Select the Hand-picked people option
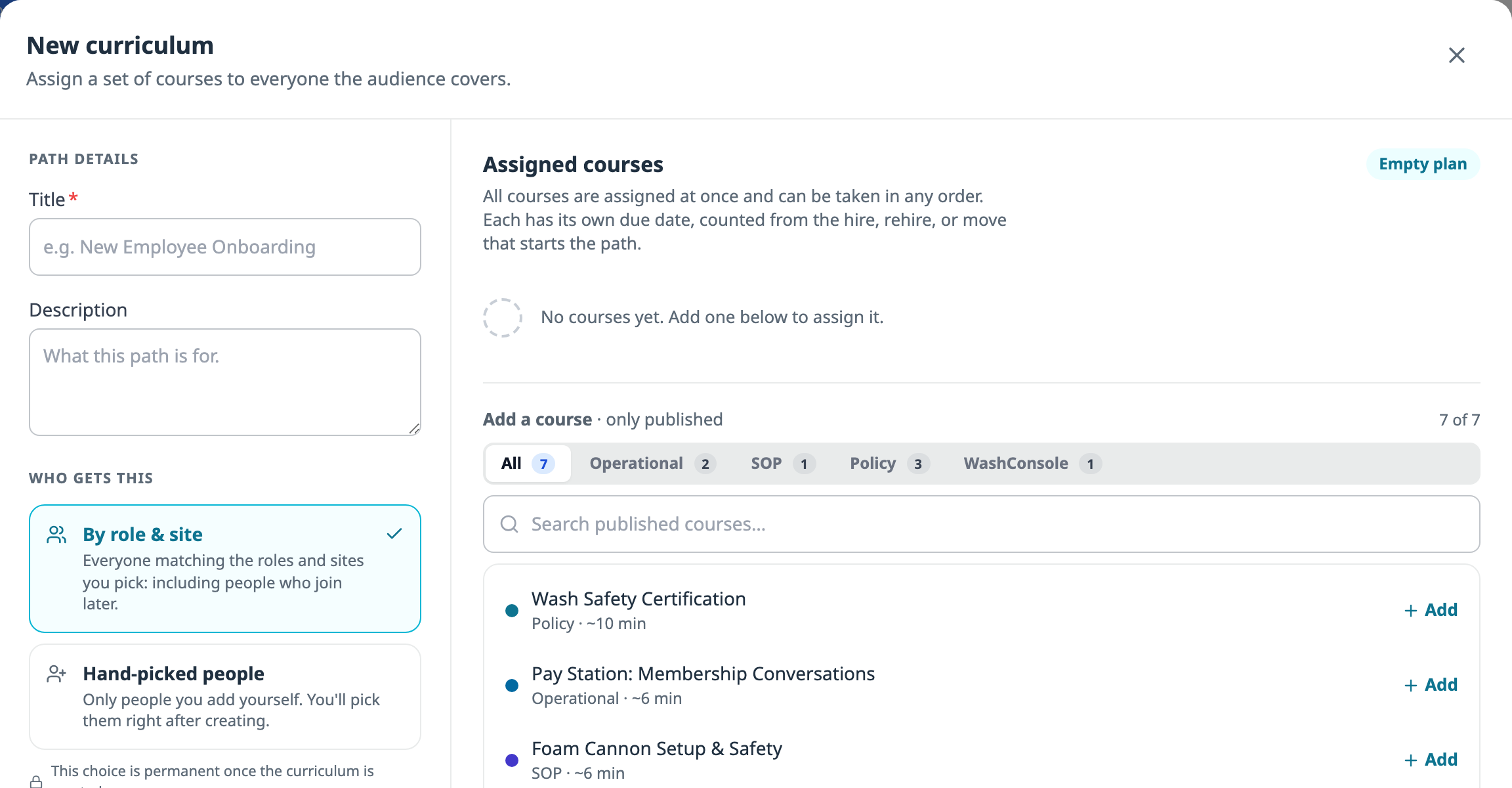This screenshot has height=788, width=1512. tap(225, 697)
